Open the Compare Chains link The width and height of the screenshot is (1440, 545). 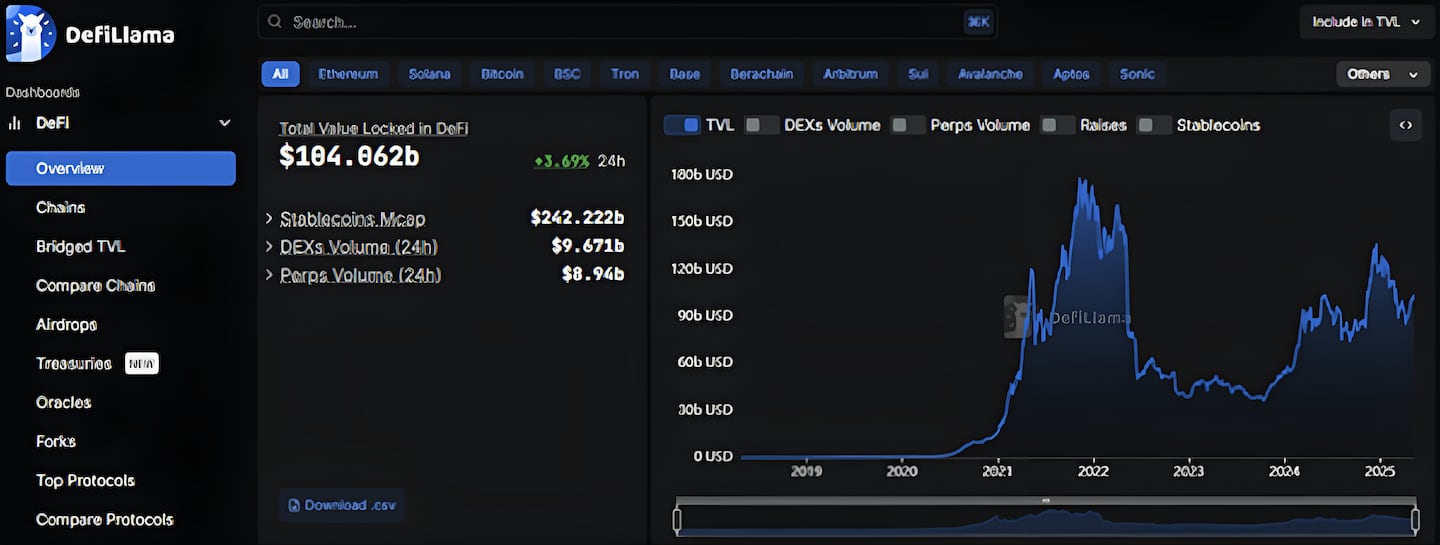point(95,285)
